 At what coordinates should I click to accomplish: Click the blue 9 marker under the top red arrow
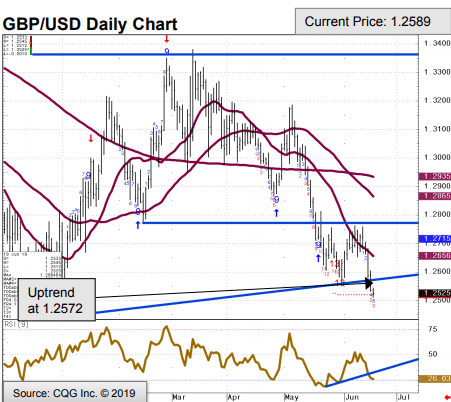click(167, 51)
